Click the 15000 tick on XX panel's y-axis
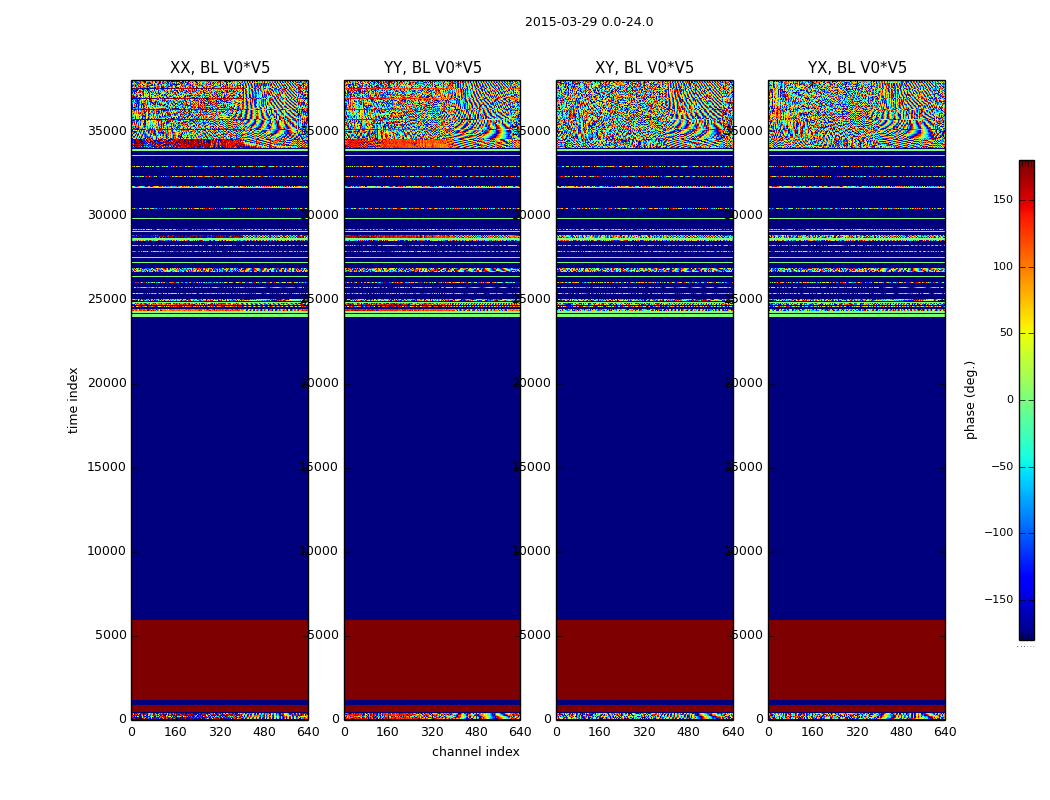The height and width of the screenshot is (800, 1050). 108,467
